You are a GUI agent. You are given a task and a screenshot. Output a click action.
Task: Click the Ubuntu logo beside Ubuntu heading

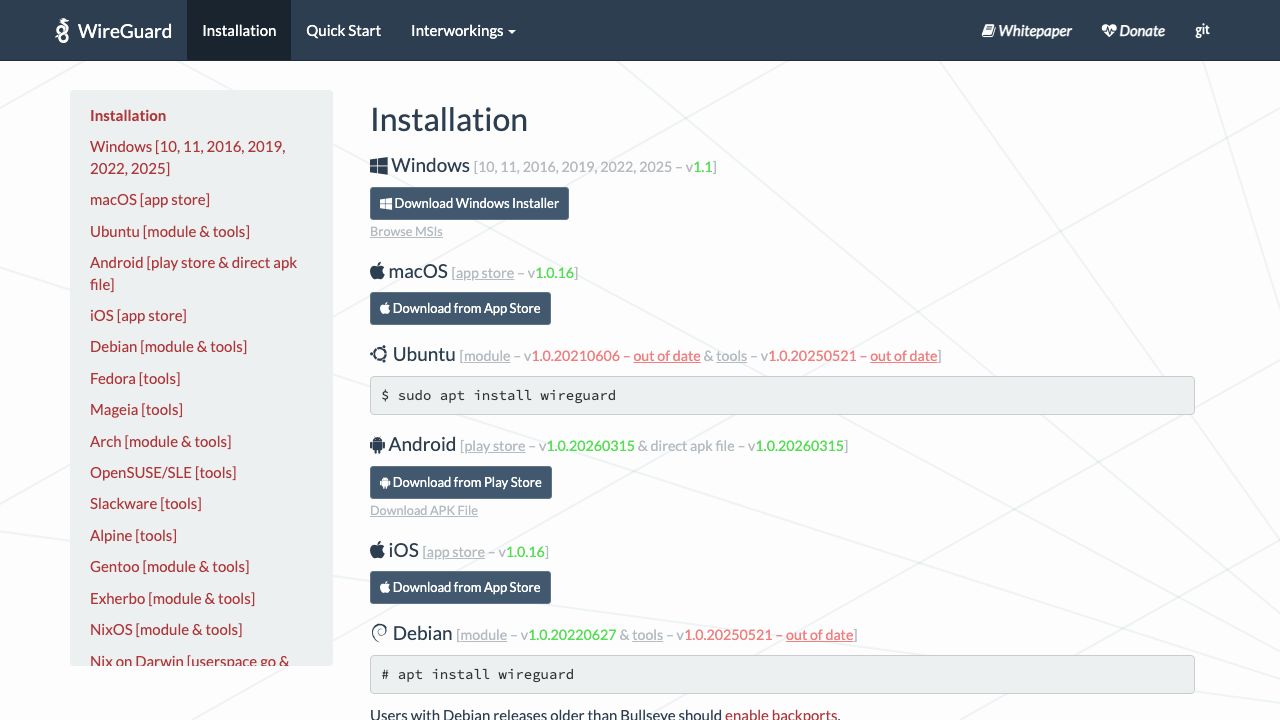click(x=379, y=354)
